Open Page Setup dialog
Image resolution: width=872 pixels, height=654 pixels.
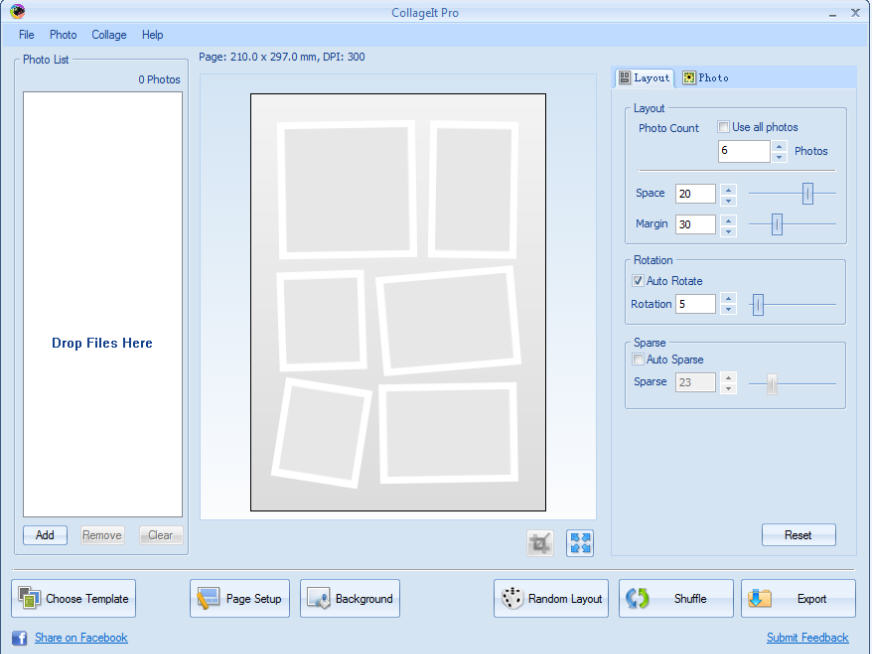click(x=240, y=599)
